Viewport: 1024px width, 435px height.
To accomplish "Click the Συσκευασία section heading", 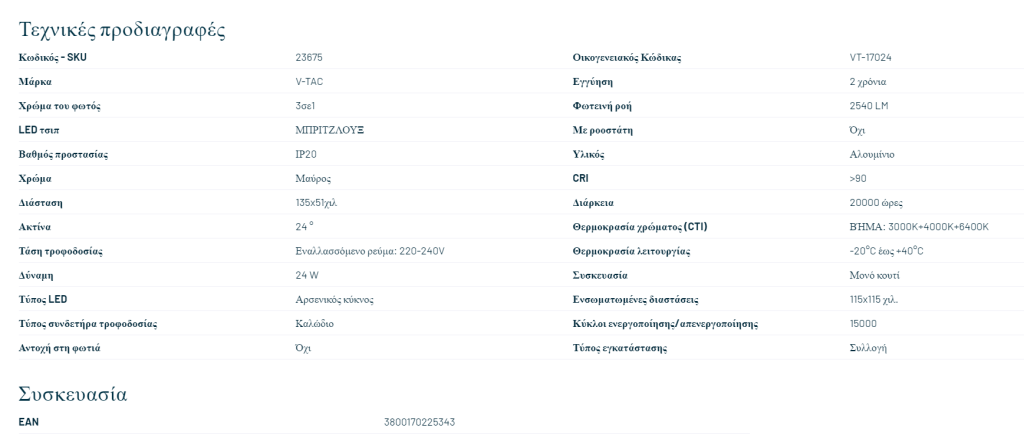I will coord(72,395).
